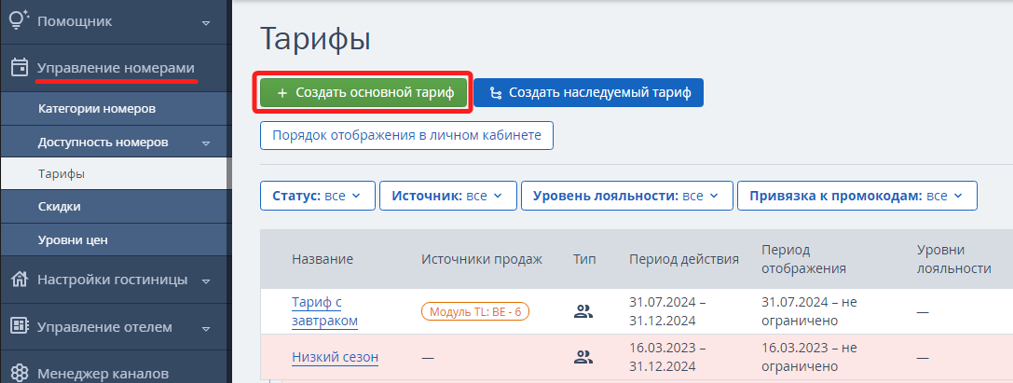Open the Уровни цен sidebar item

(x=72, y=240)
